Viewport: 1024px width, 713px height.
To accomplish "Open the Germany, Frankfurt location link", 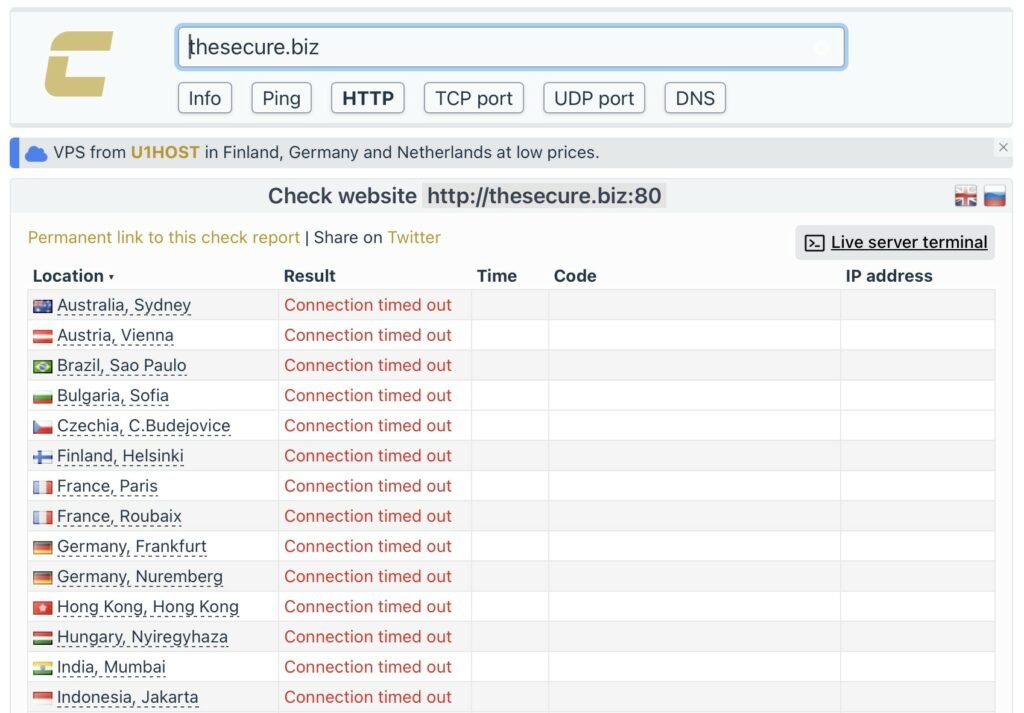I will (131, 547).
